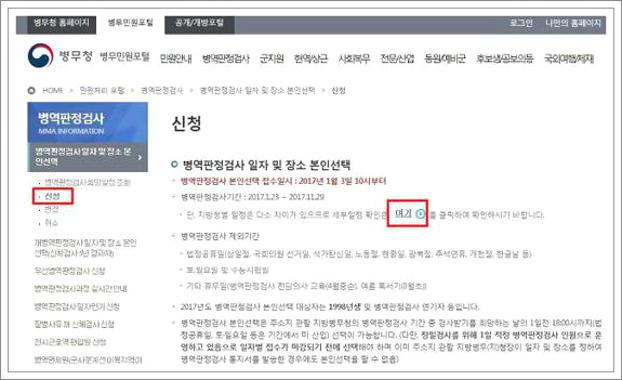Click 병역판정검사 일자 및 장소 본인선택 breadcrumb
622x380 pixels.
[257, 90]
